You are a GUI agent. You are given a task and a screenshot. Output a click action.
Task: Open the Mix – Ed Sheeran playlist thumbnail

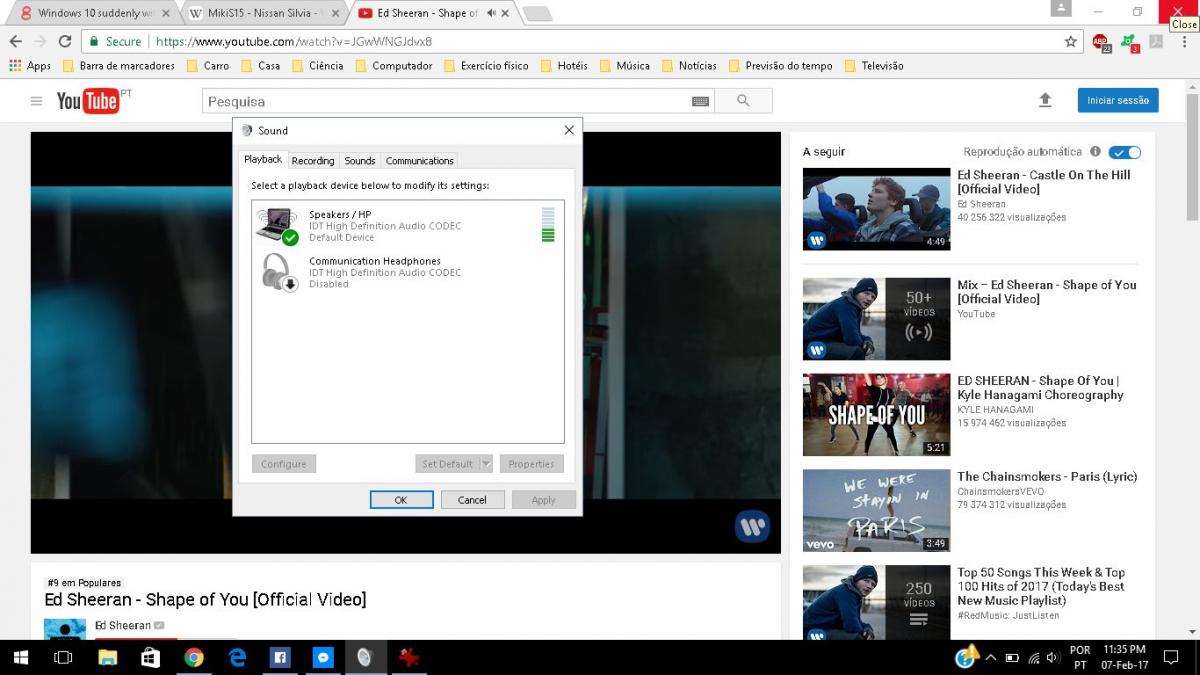876,319
